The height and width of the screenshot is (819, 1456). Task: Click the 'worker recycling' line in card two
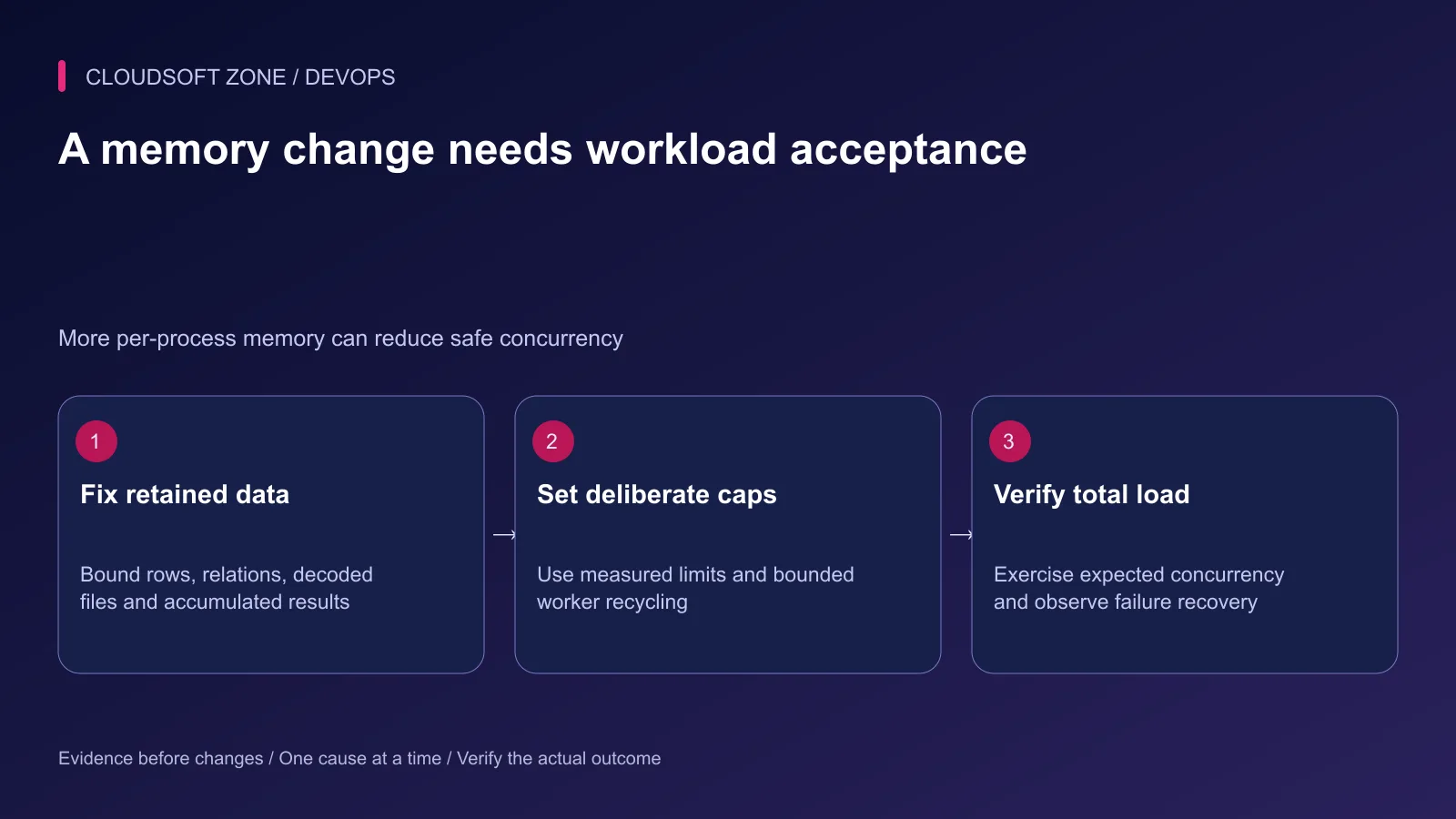(612, 602)
